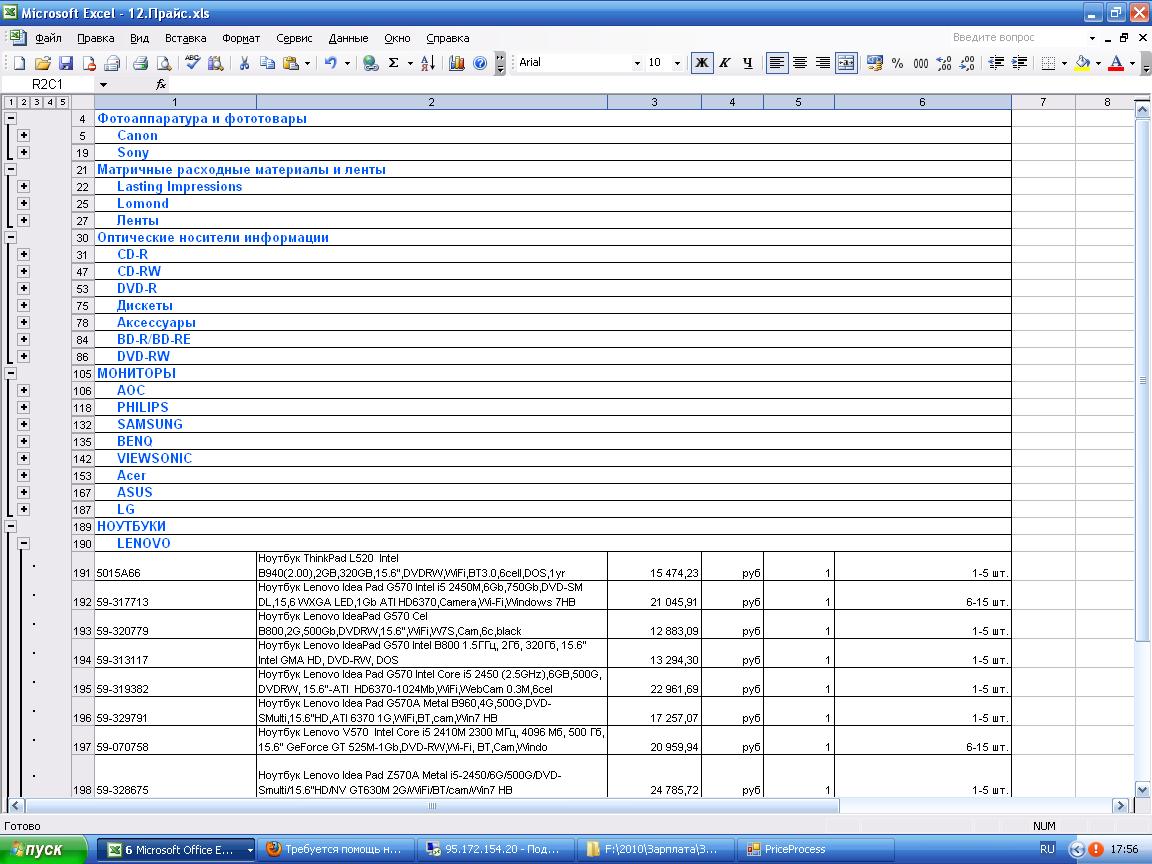Open the Name Box dropdown arrow
Image resolution: width=1152 pixels, height=864 pixels.
click(103, 84)
